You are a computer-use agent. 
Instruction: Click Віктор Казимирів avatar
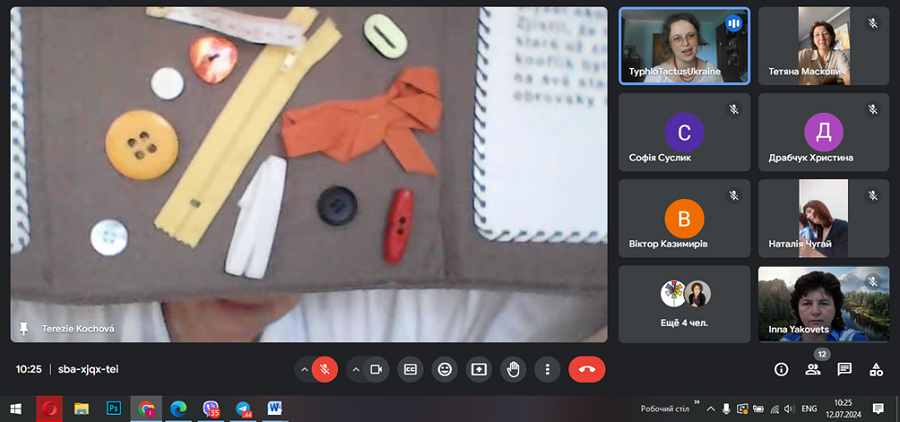pyautogui.click(x=684, y=218)
